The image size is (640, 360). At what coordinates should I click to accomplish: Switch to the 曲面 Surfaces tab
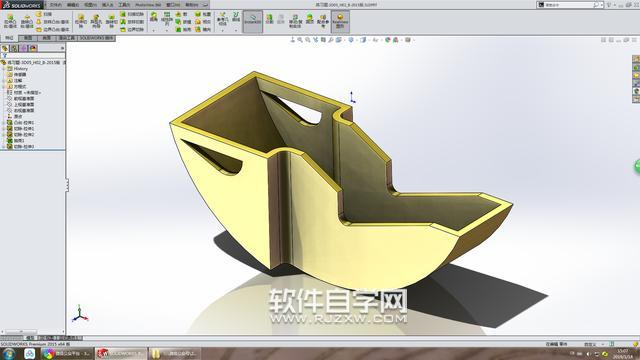click(x=46, y=38)
